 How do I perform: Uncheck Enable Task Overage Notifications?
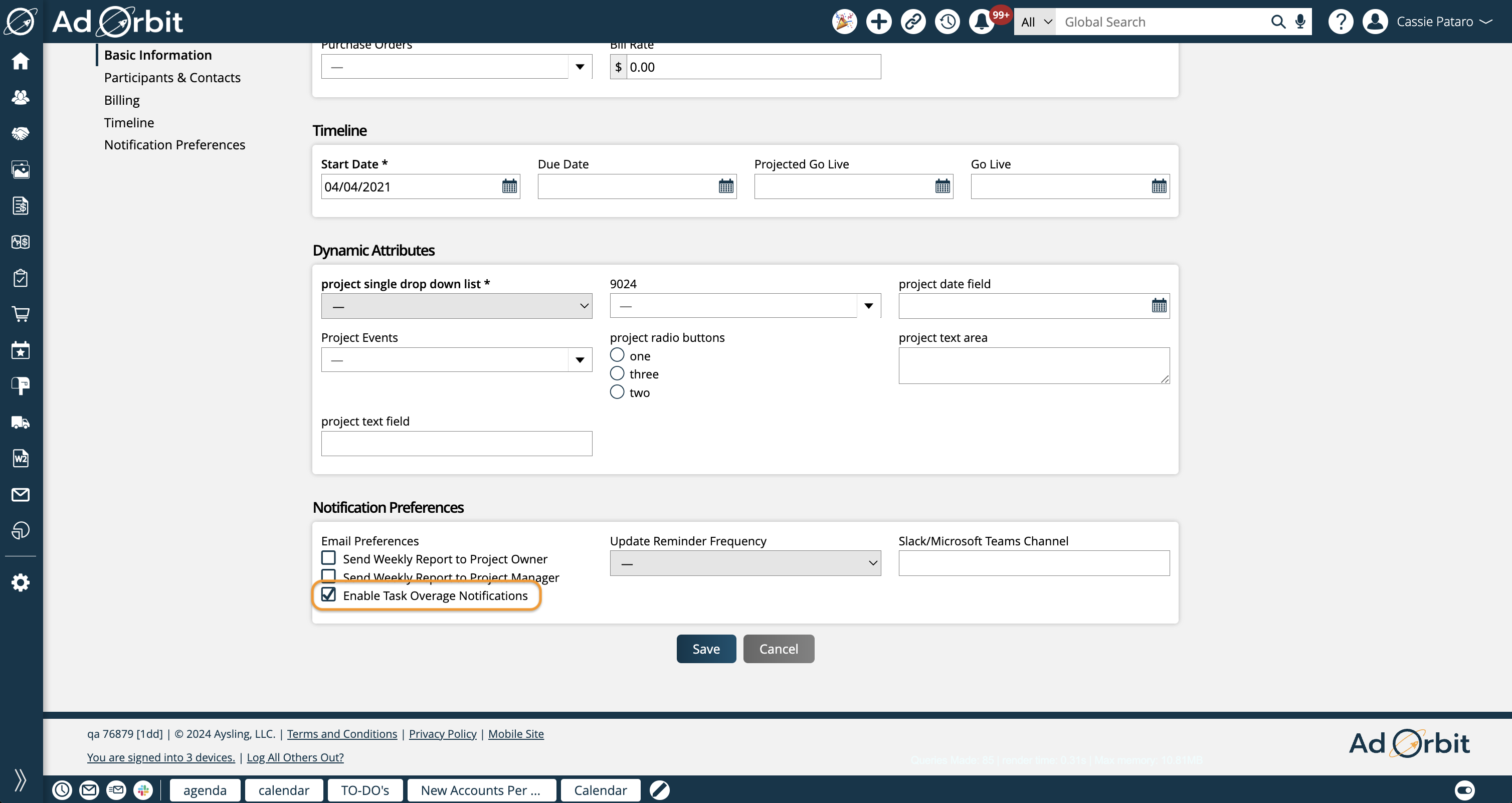(x=329, y=594)
